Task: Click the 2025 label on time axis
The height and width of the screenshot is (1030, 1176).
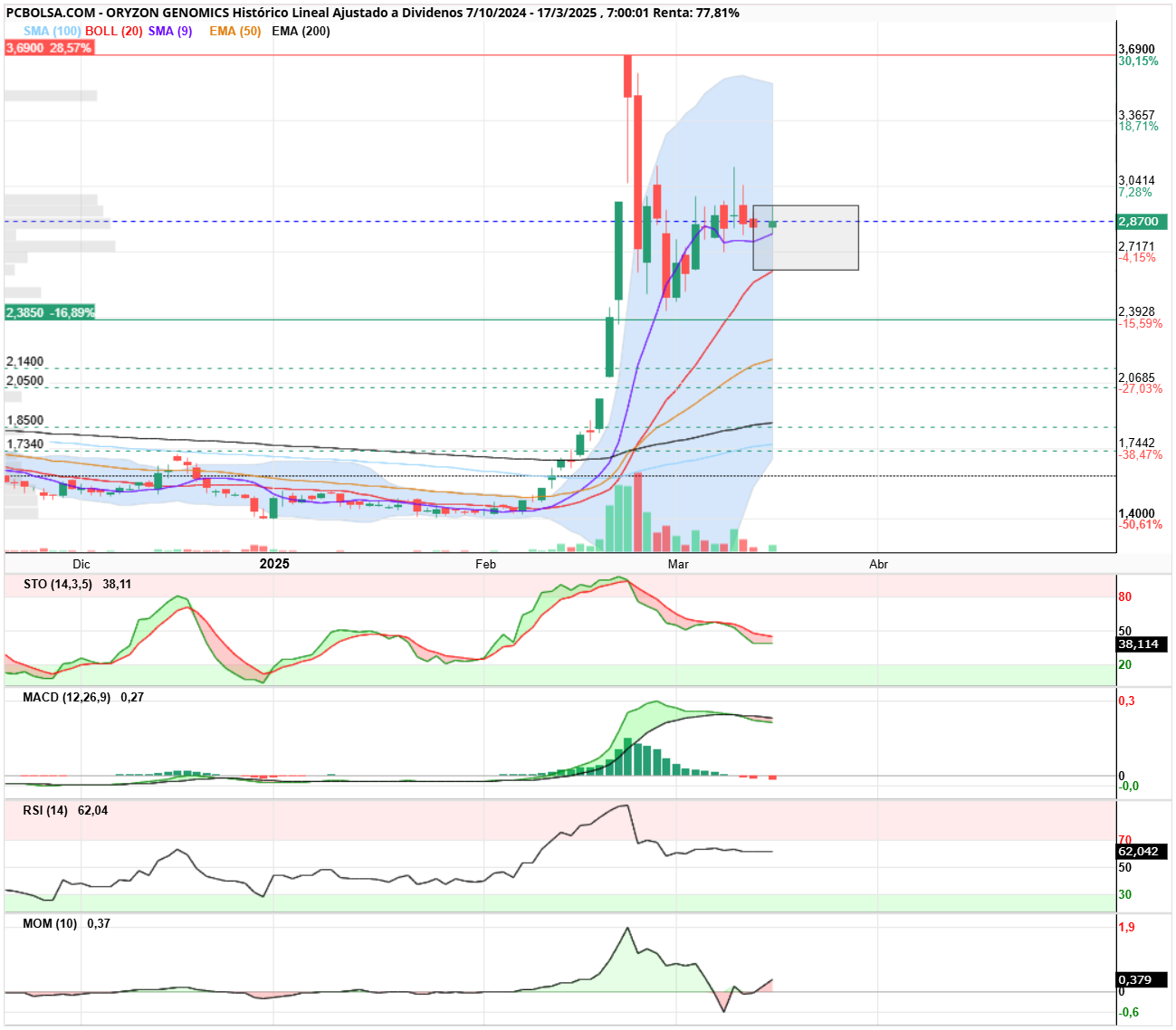Action: [x=274, y=564]
